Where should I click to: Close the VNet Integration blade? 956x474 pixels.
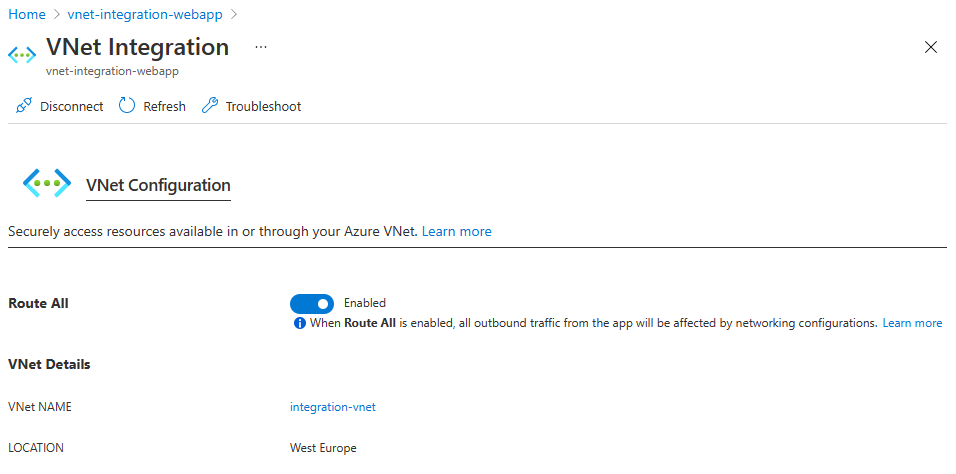pyautogui.click(x=931, y=47)
